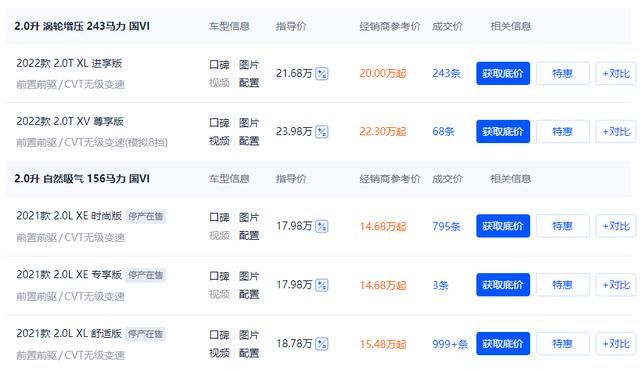
Task: Open 特惠 for 2022款 2.0T XV 尊享版
Action: pos(562,131)
